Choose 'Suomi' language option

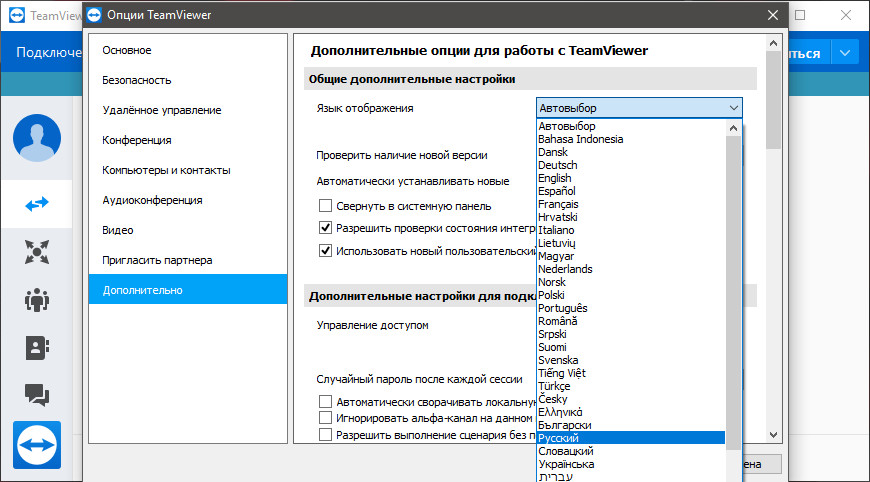click(x=631, y=347)
